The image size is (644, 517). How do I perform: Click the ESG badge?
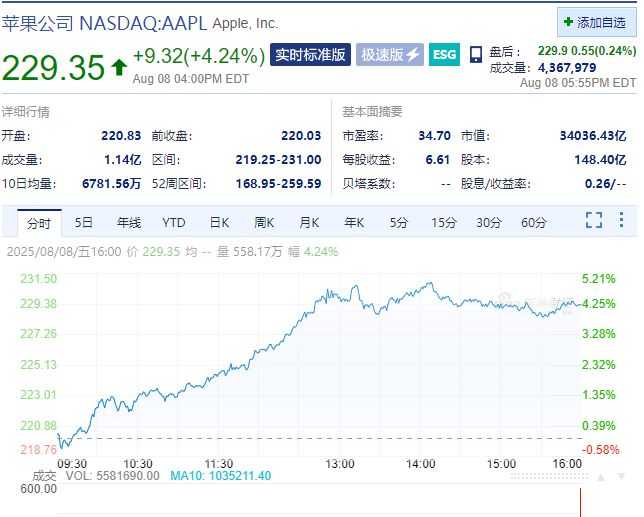coord(444,55)
